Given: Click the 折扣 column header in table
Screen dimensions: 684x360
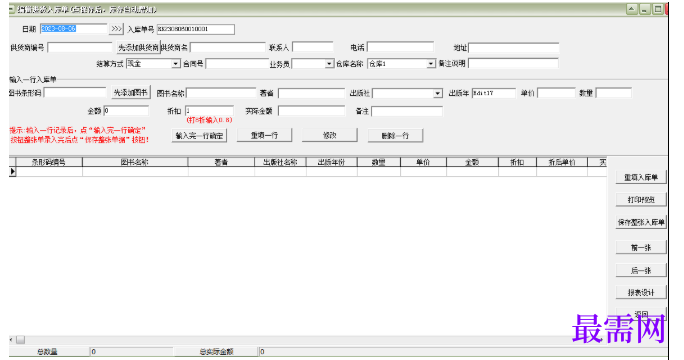Looking at the screenshot, I should tap(517, 162).
